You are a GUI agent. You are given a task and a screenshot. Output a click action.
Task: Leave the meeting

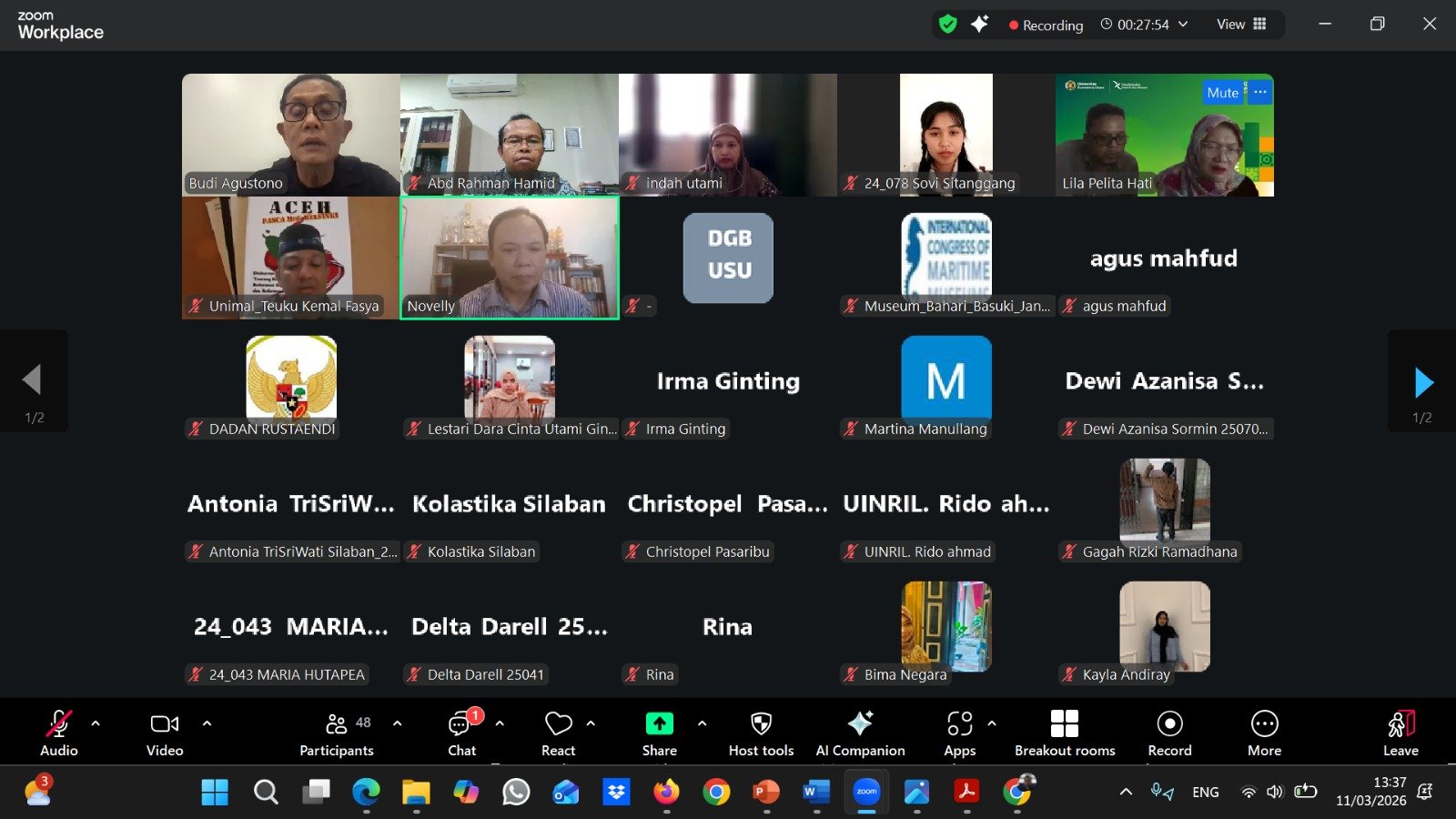pos(1400,733)
